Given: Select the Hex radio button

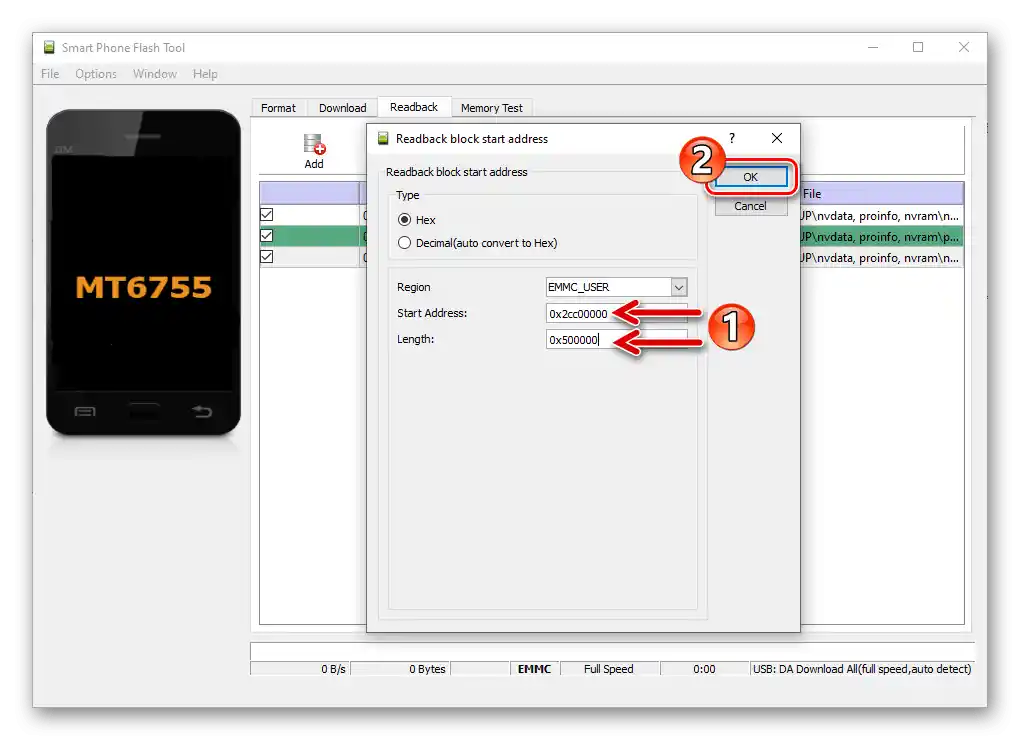Looking at the screenshot, I should tap(405, 220).
